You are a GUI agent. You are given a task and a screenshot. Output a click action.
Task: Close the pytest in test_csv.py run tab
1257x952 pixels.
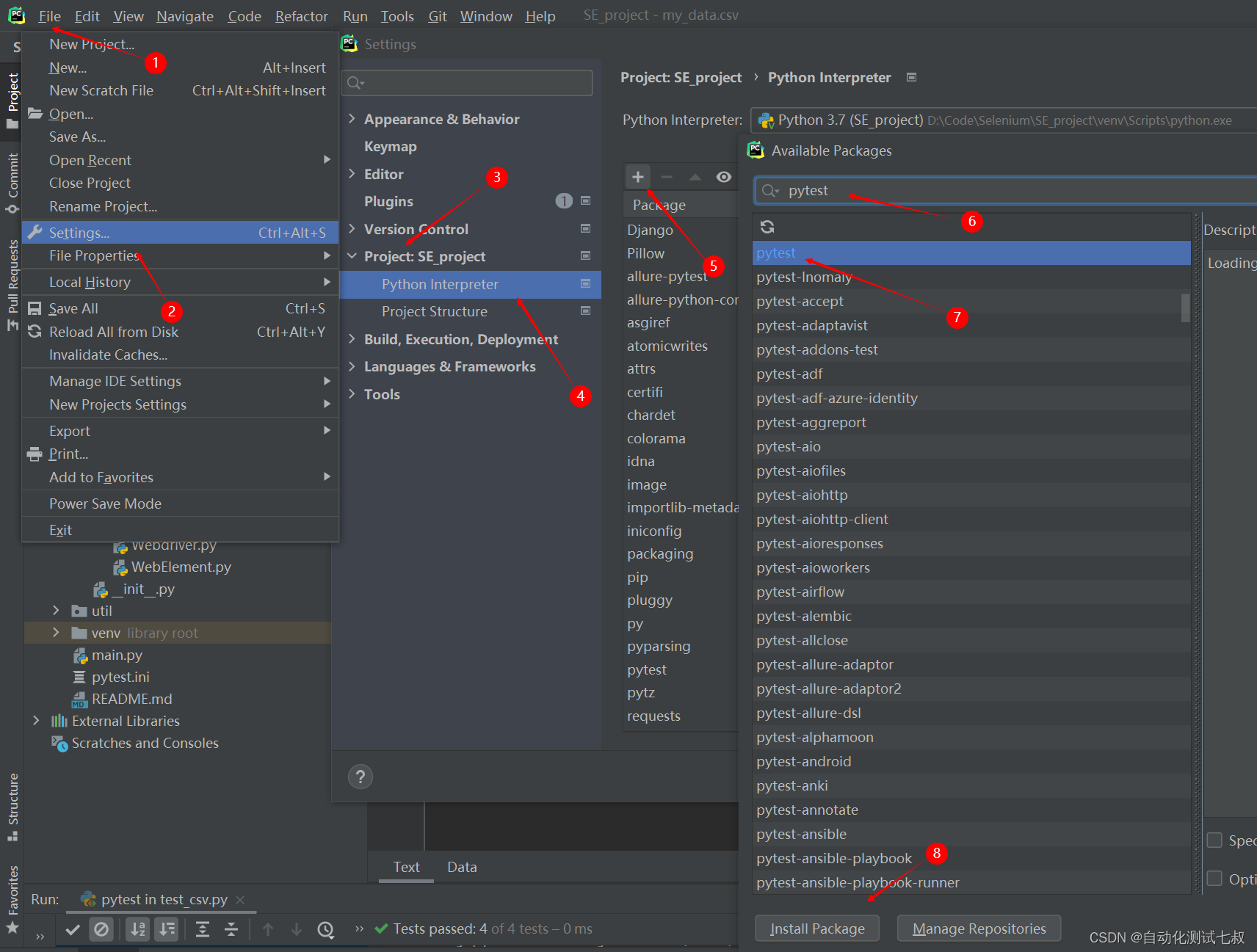[240, 900]
